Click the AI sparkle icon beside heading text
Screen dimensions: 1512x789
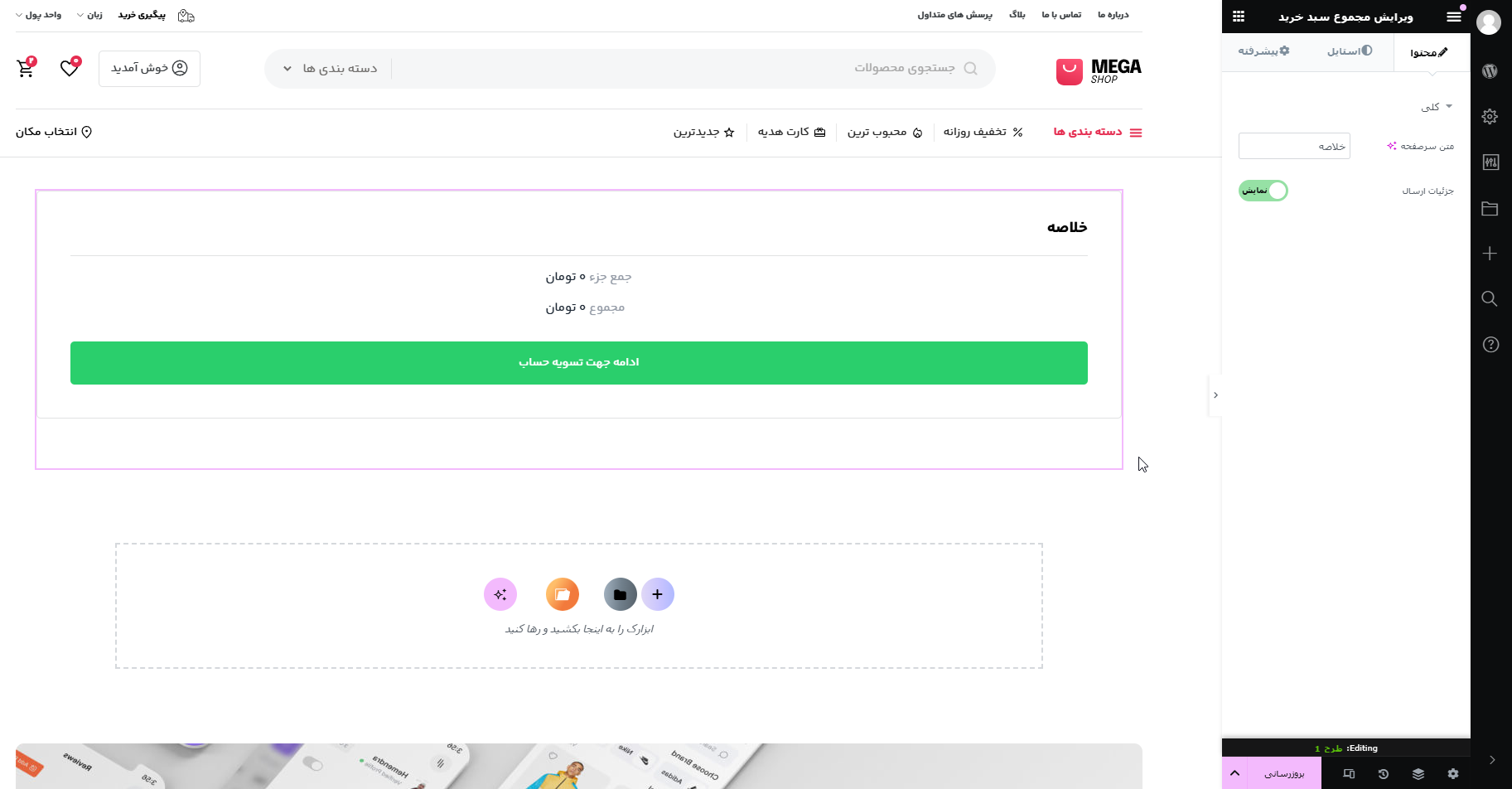(x=1392, y=146)
